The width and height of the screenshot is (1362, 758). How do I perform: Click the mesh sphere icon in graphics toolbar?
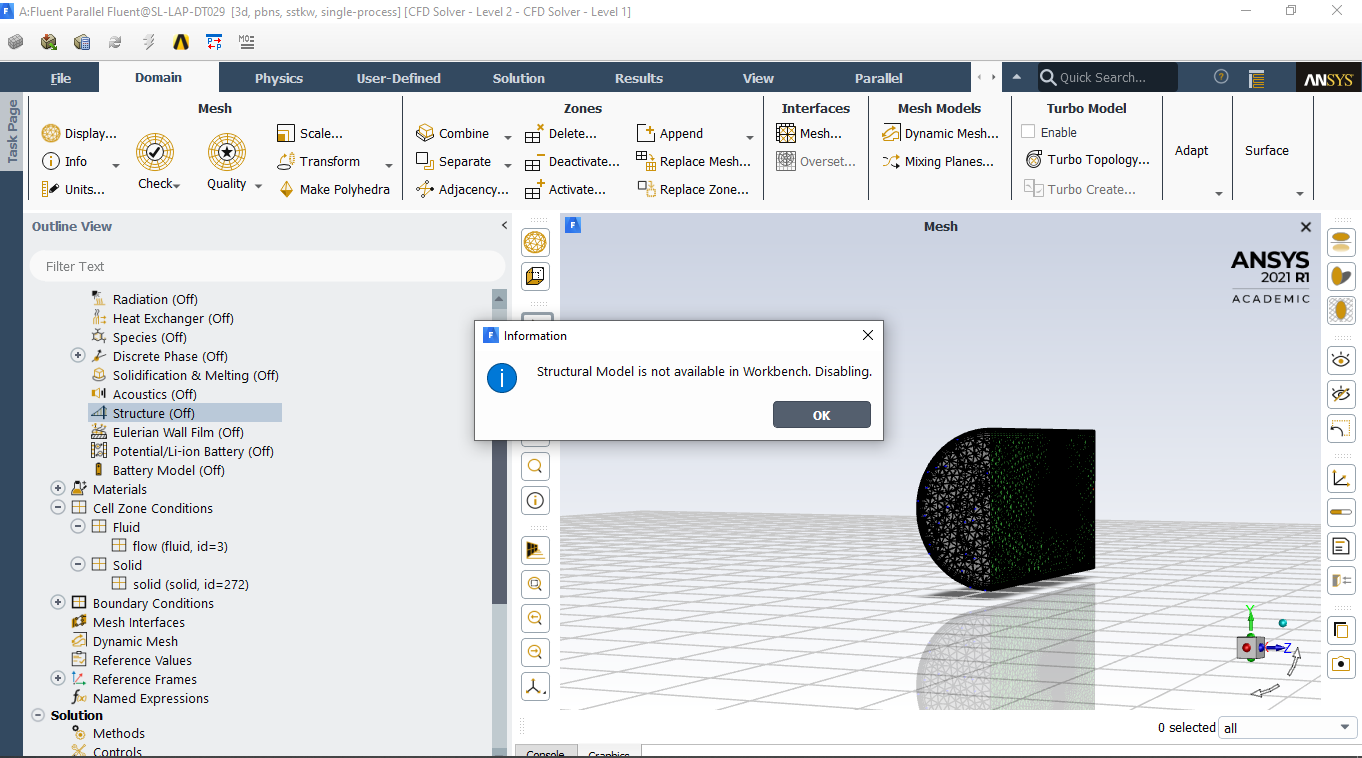point(536,242)
